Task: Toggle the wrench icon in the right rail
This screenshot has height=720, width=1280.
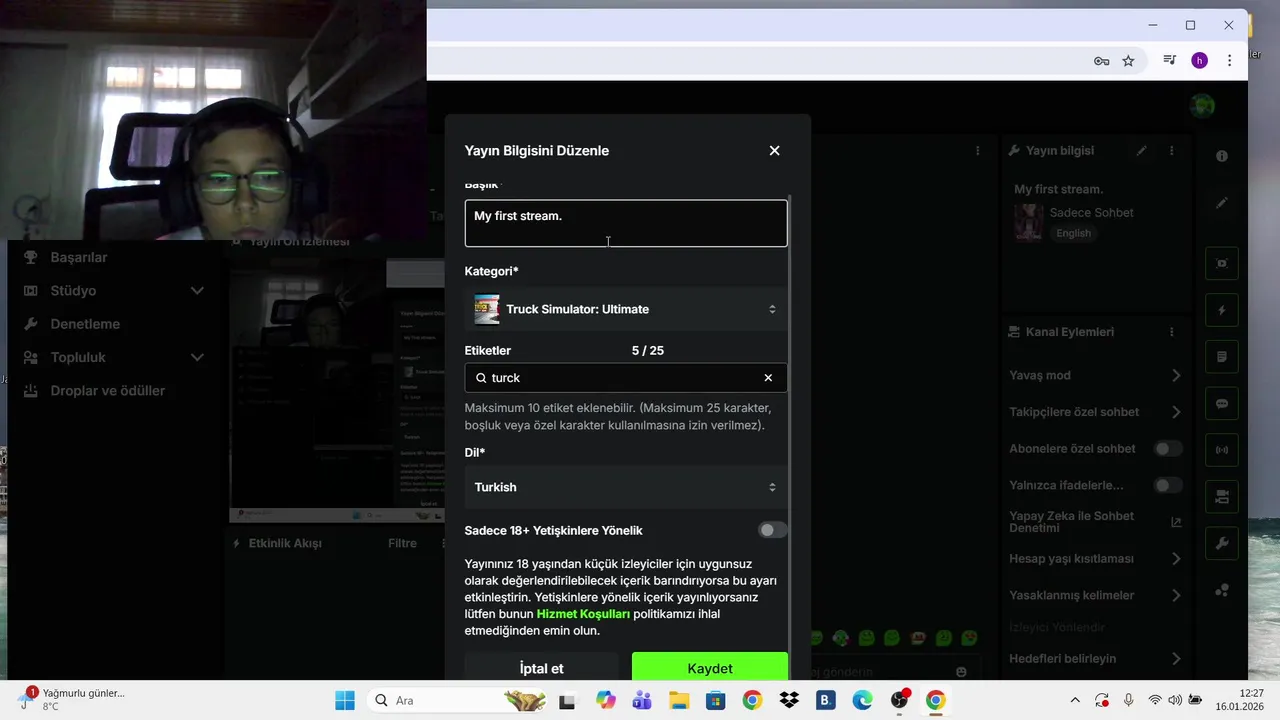Action: coord(1222,544)
